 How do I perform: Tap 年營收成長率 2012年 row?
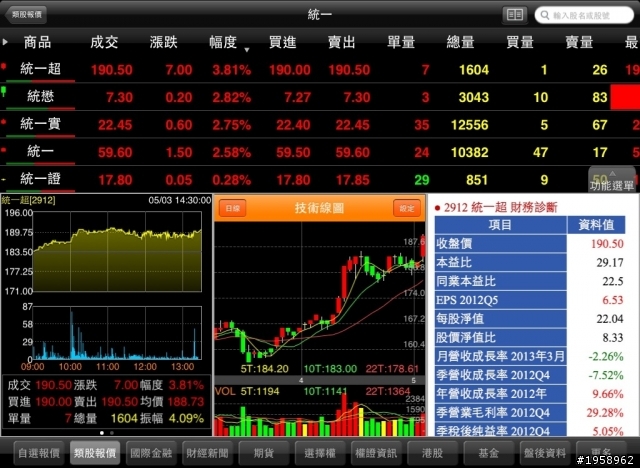[x=530, y=394]
